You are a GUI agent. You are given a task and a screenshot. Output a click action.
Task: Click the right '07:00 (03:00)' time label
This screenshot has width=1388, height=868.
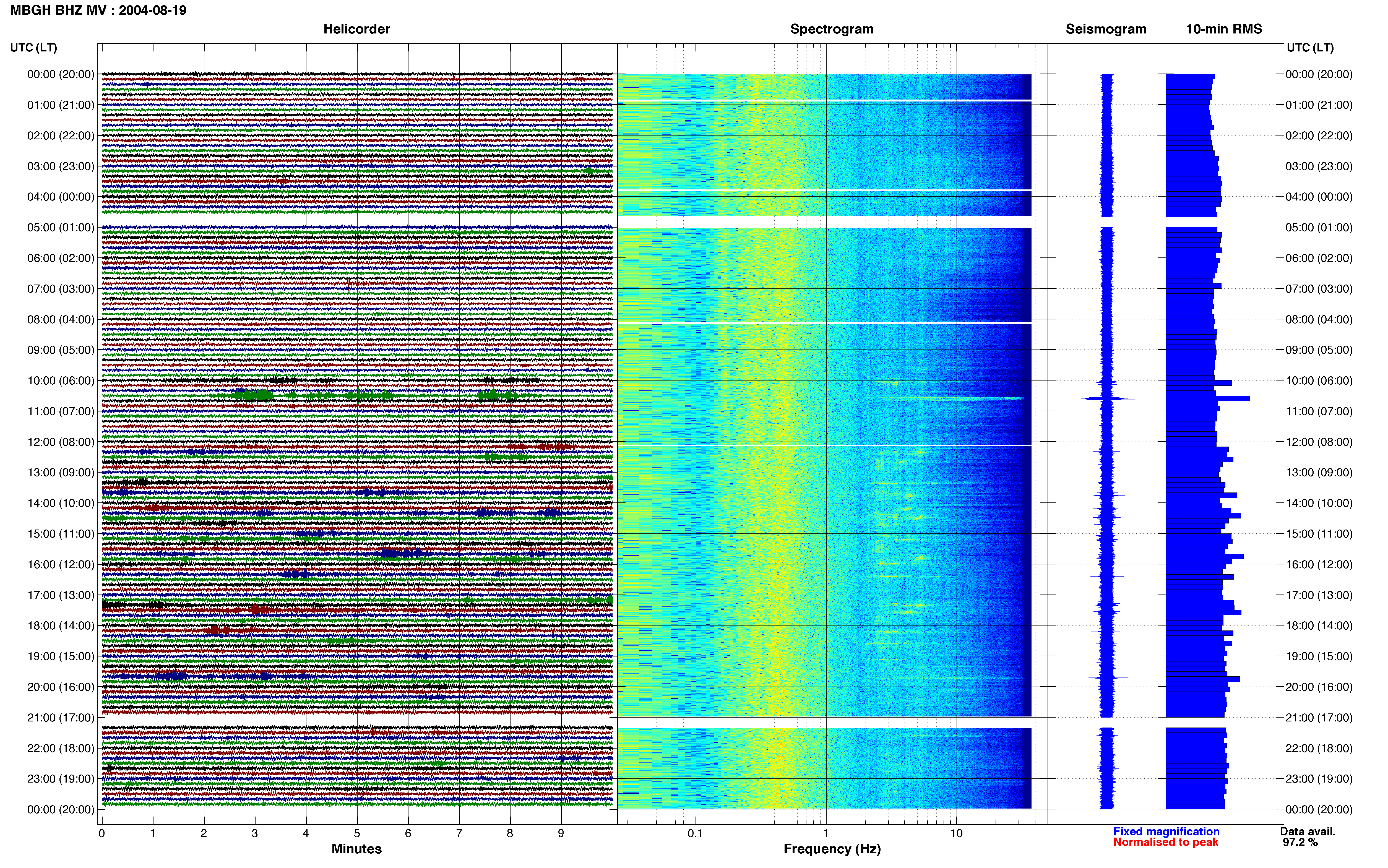[x=1319, y=289]
